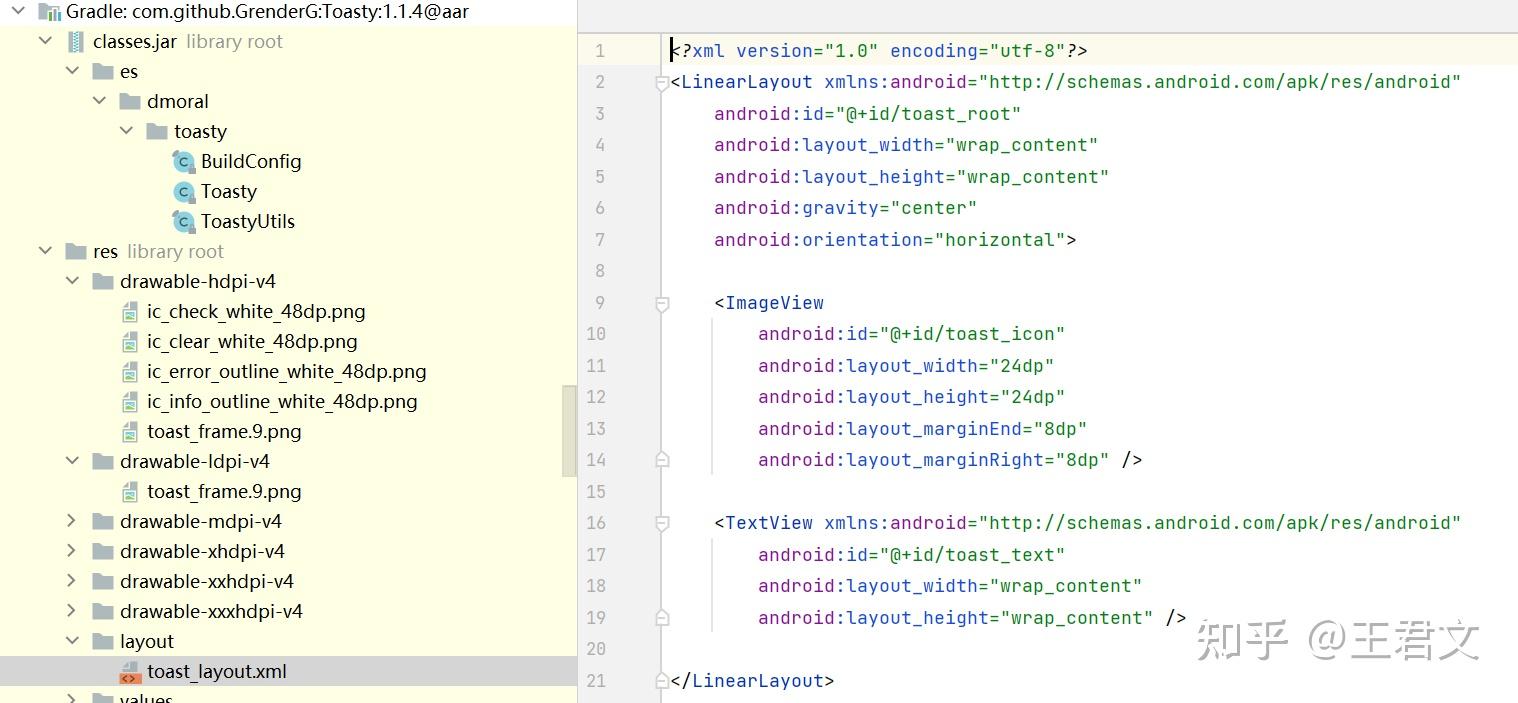This screenshot has height=703, width=1518.
Task: Fold the TextView tag block
Action: [661, 523]
